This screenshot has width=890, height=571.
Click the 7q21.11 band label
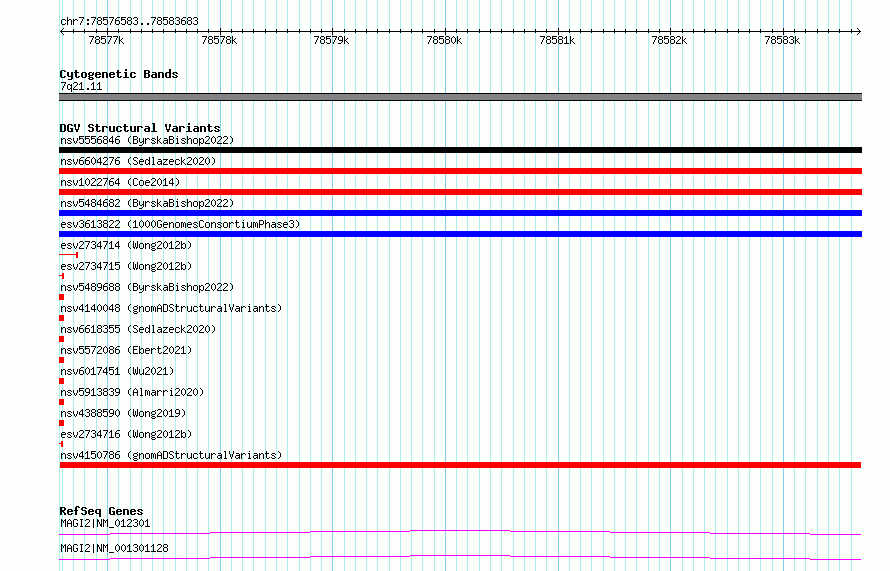81,86
